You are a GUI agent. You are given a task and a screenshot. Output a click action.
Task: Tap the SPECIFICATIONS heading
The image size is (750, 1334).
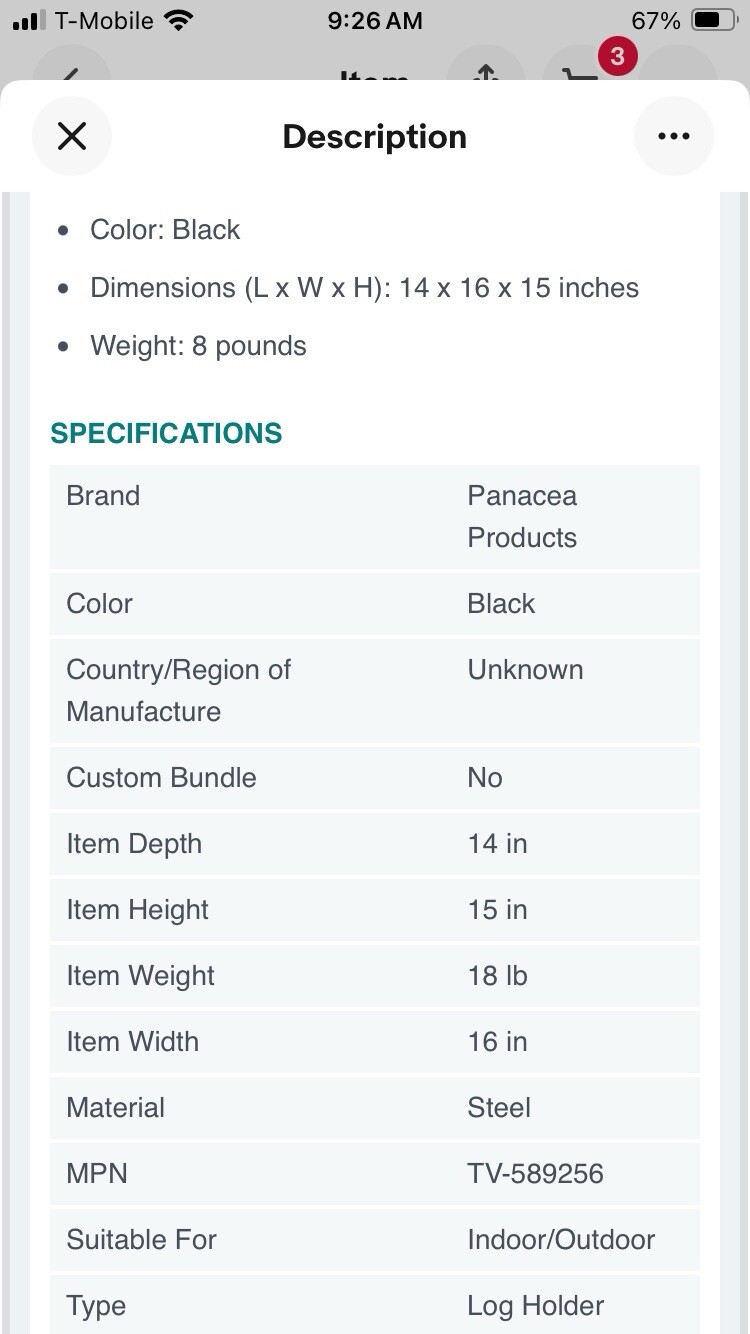coord(166,433)
